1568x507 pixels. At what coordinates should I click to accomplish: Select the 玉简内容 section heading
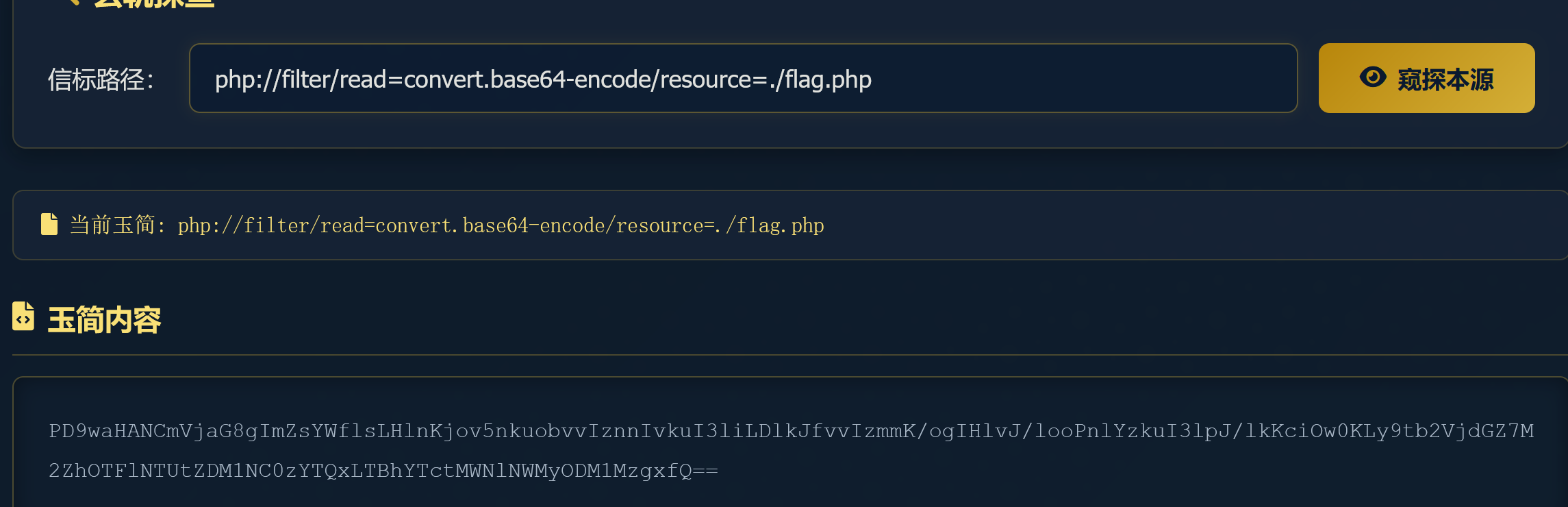click(x=104, y=317)
